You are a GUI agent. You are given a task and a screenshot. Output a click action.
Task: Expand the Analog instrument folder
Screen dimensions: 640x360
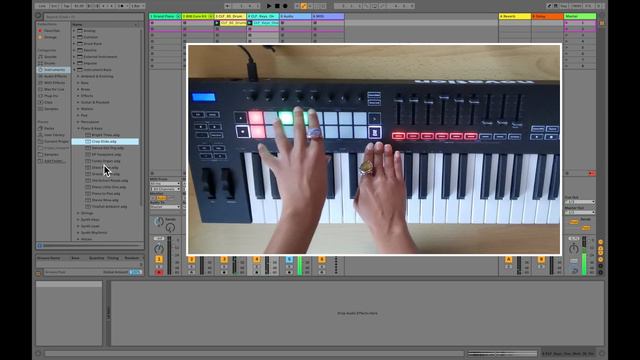[x=74, y=31]
